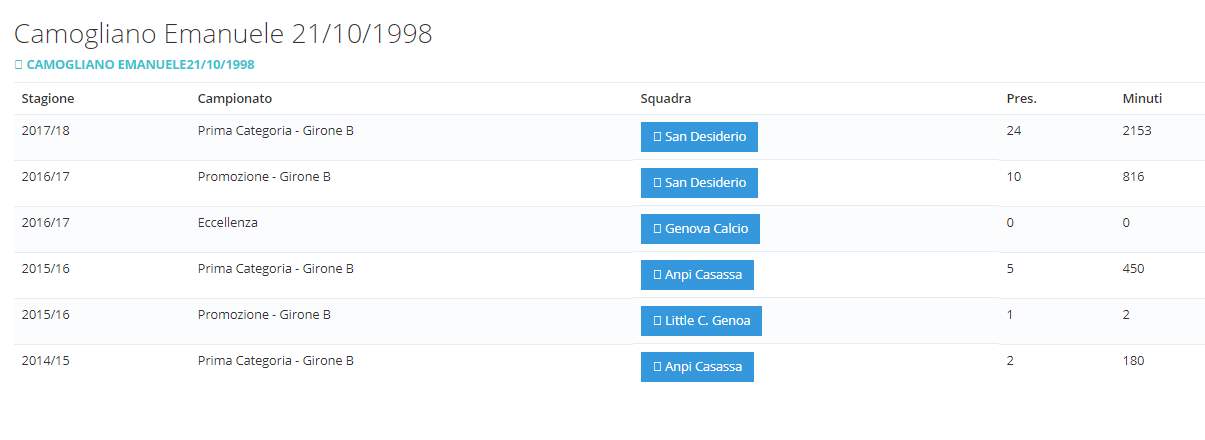The image size is (1205, 440).
Task: Click the Campionato column header
Action: click(x=235, y=98)
